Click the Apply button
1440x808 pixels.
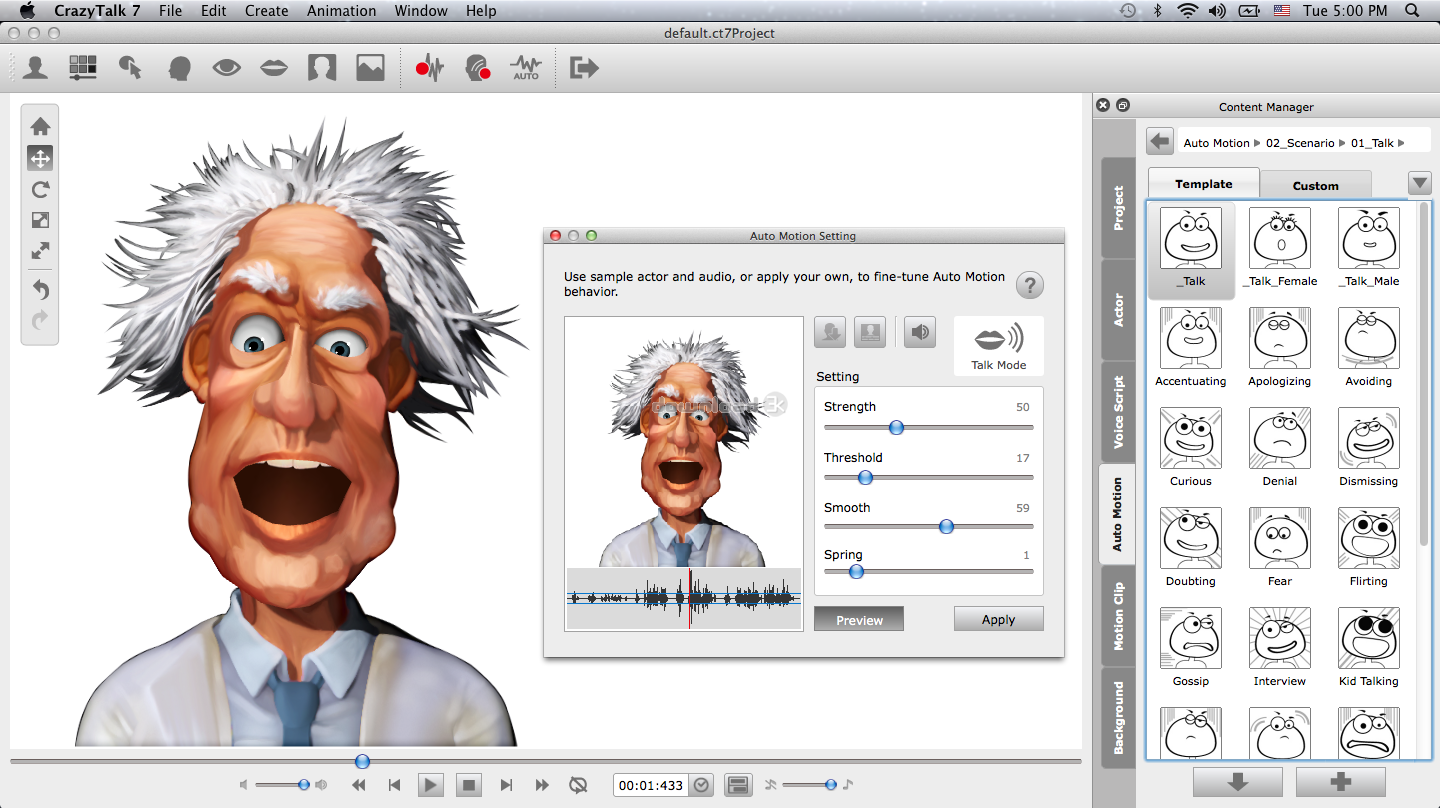pos(998,619)
